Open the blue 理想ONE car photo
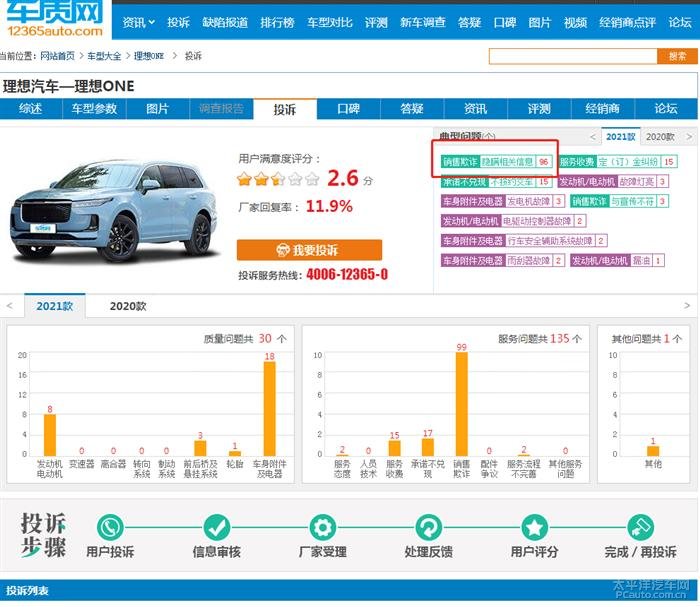Screen dimensions: 700x607 tap(114, 211)
